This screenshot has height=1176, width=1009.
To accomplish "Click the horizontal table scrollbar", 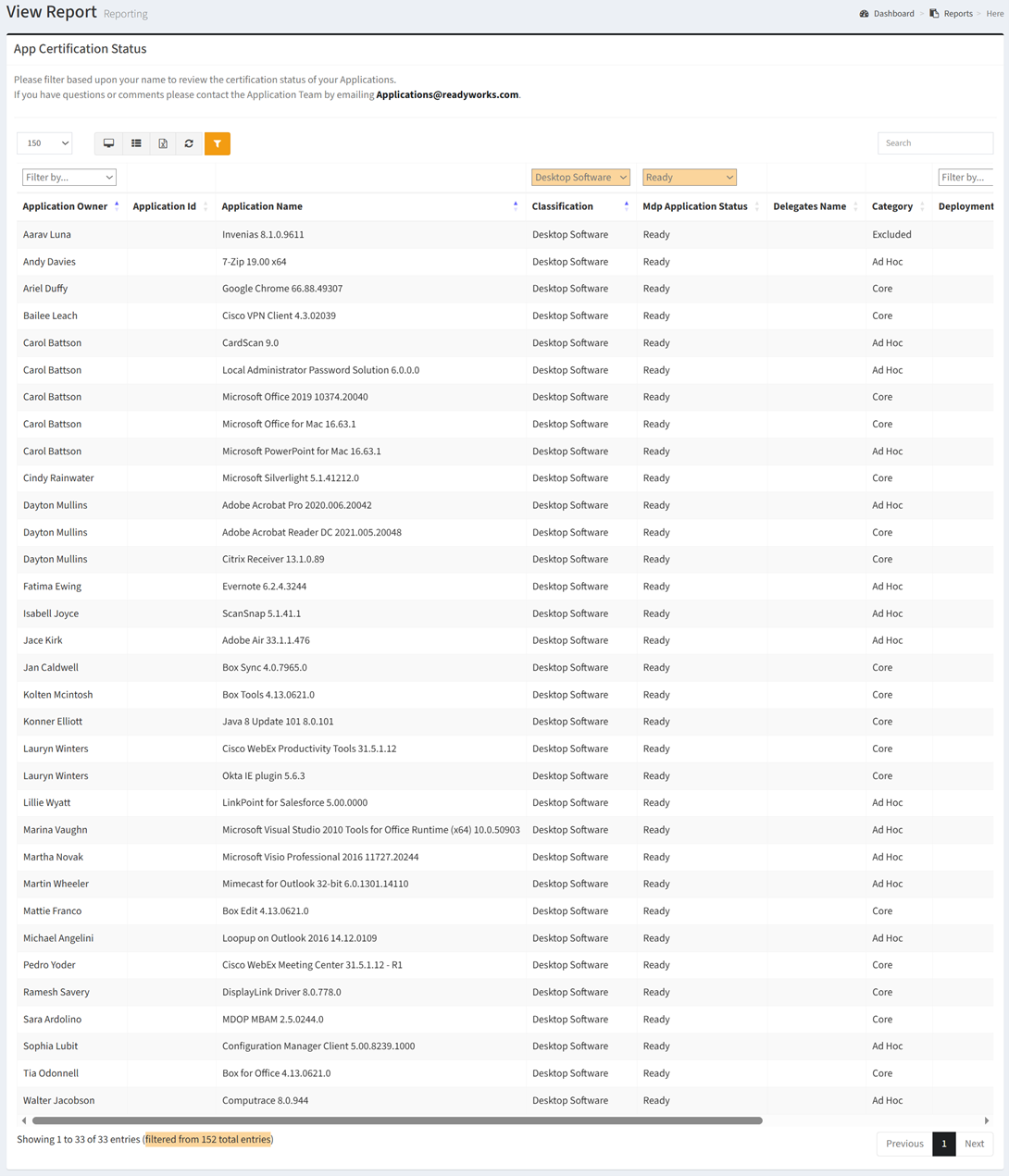I will point(396,1120).
